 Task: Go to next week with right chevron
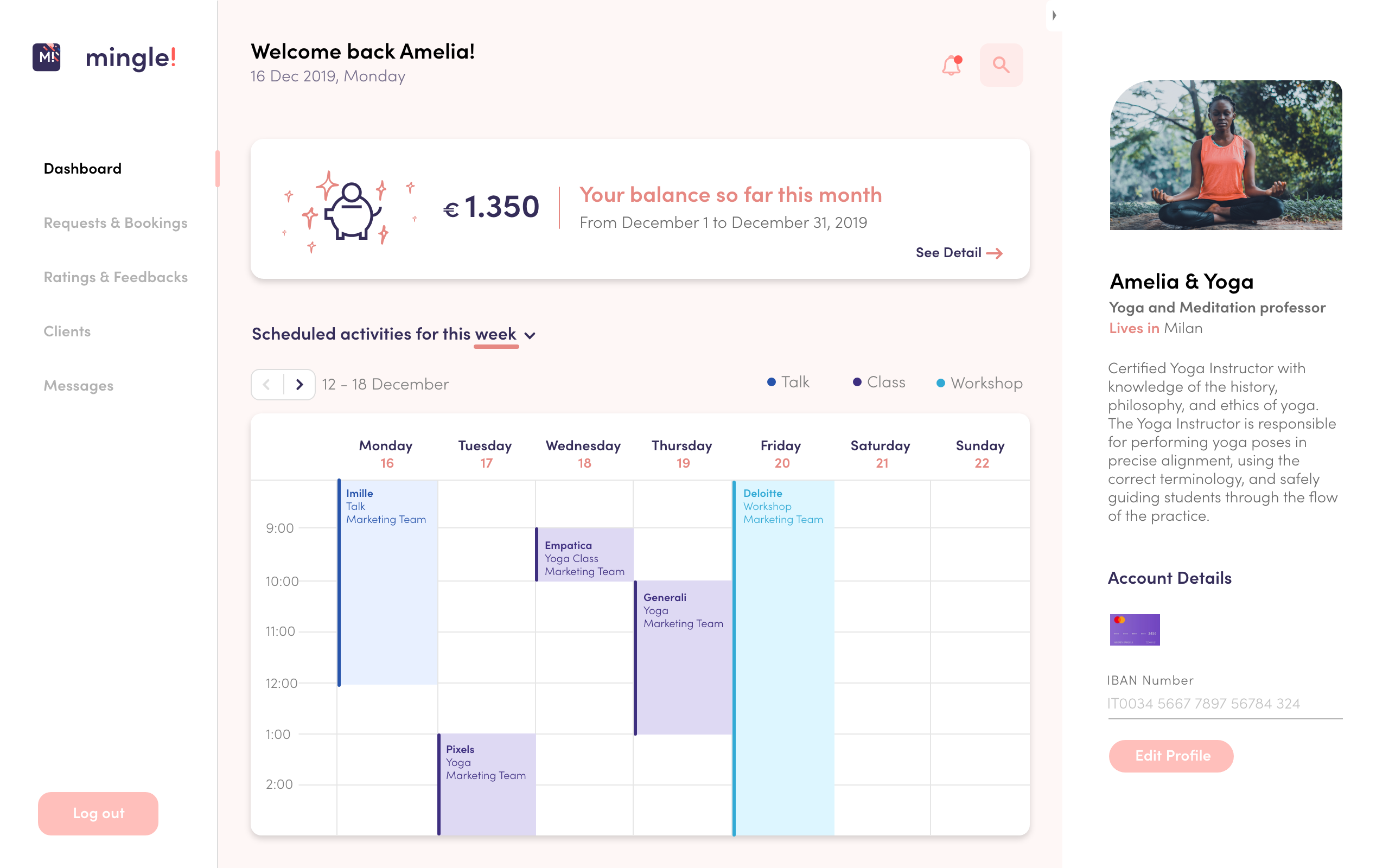click(299, 384)
